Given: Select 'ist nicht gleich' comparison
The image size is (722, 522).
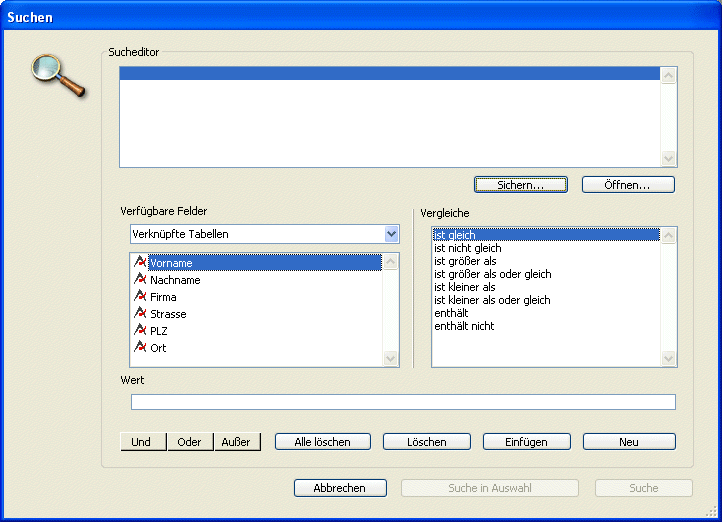Looking at the screenshot, I should click(468, 248).
